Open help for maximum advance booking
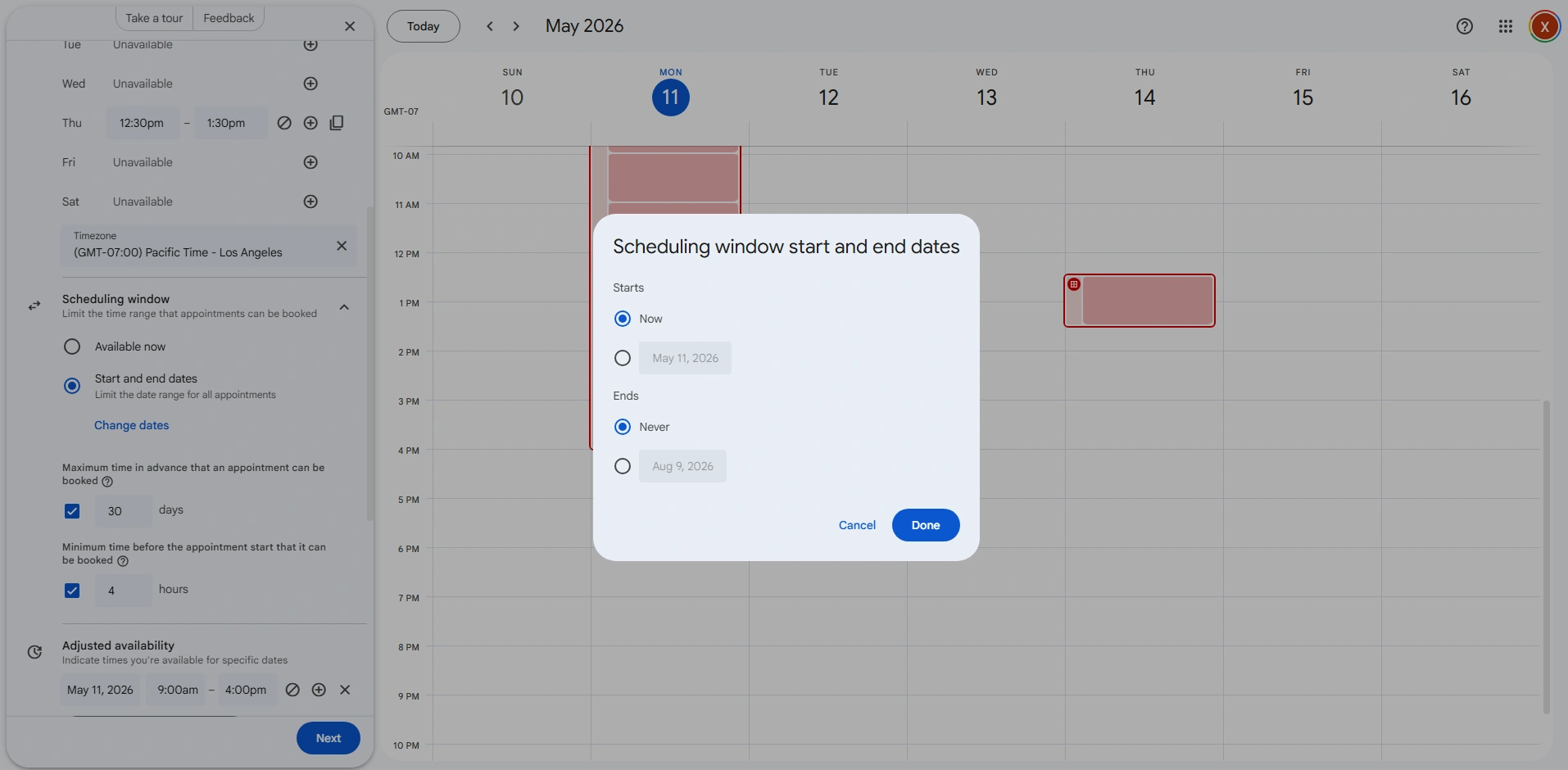The height and width of the screenshot is (770, 1568). [x=107, y=482]
